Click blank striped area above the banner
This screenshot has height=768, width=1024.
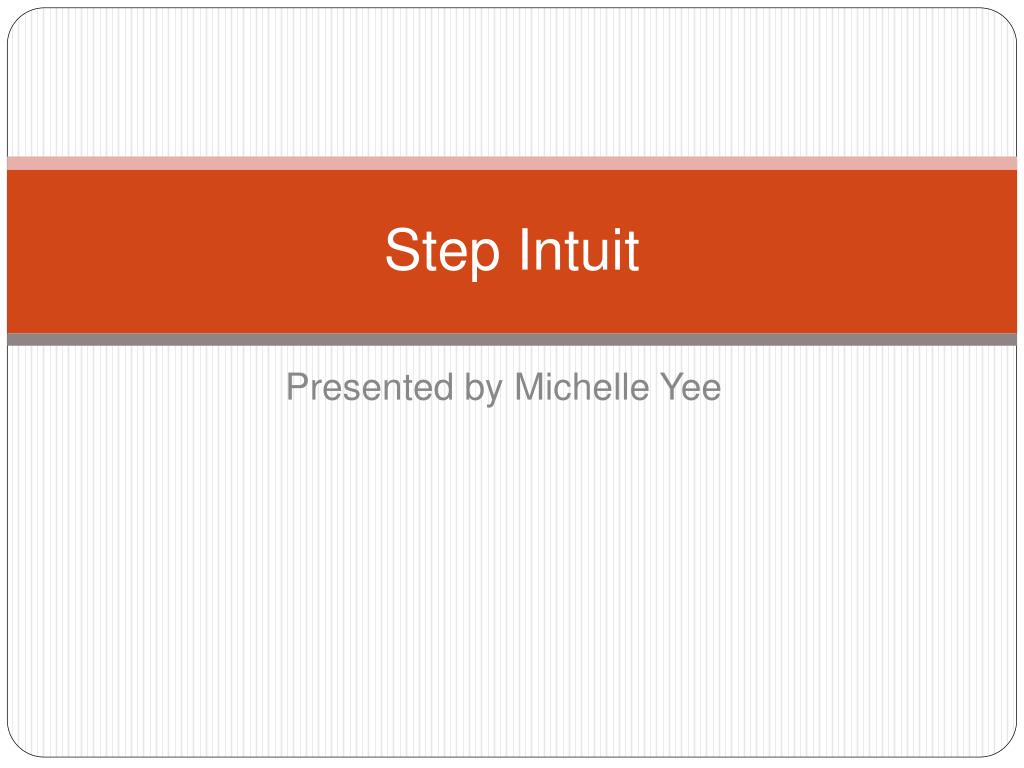[x=512, y=82]
